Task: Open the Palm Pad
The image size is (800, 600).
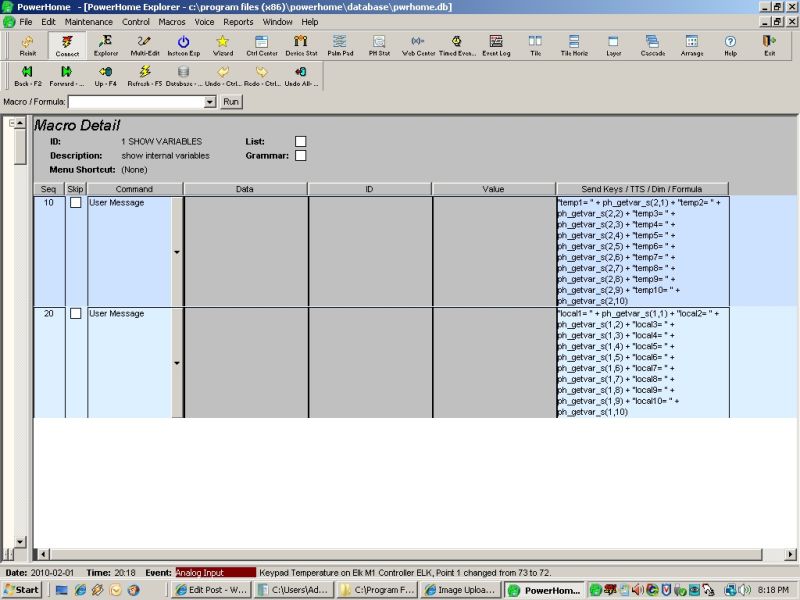Action: coord(340,45)
